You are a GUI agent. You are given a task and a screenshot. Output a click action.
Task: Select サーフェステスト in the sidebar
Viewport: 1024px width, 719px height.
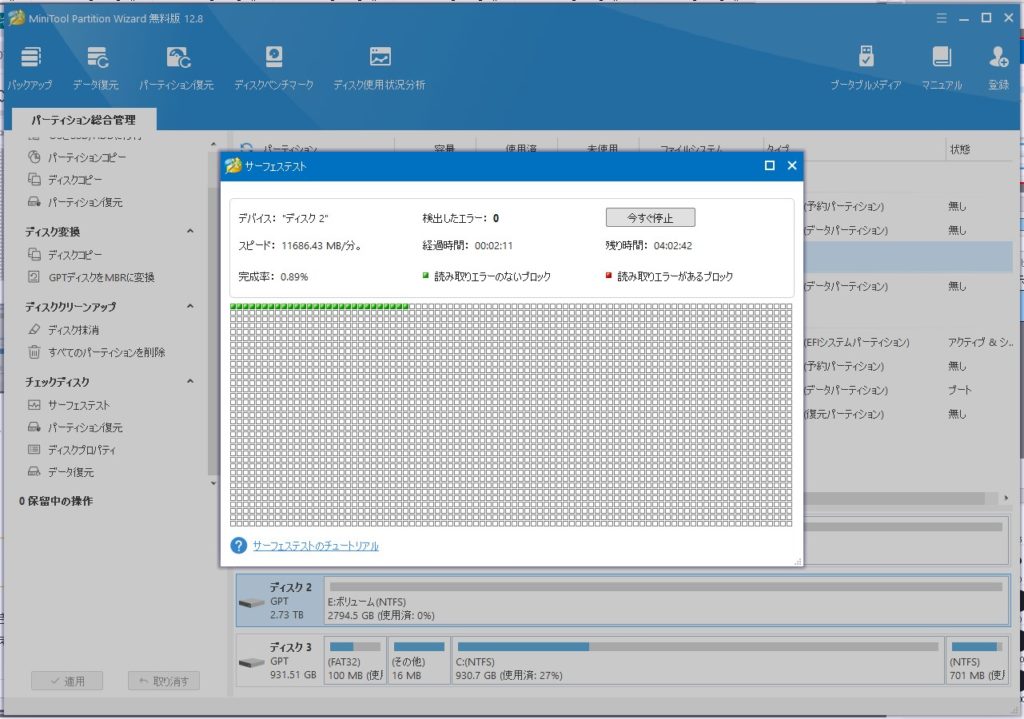78,405
